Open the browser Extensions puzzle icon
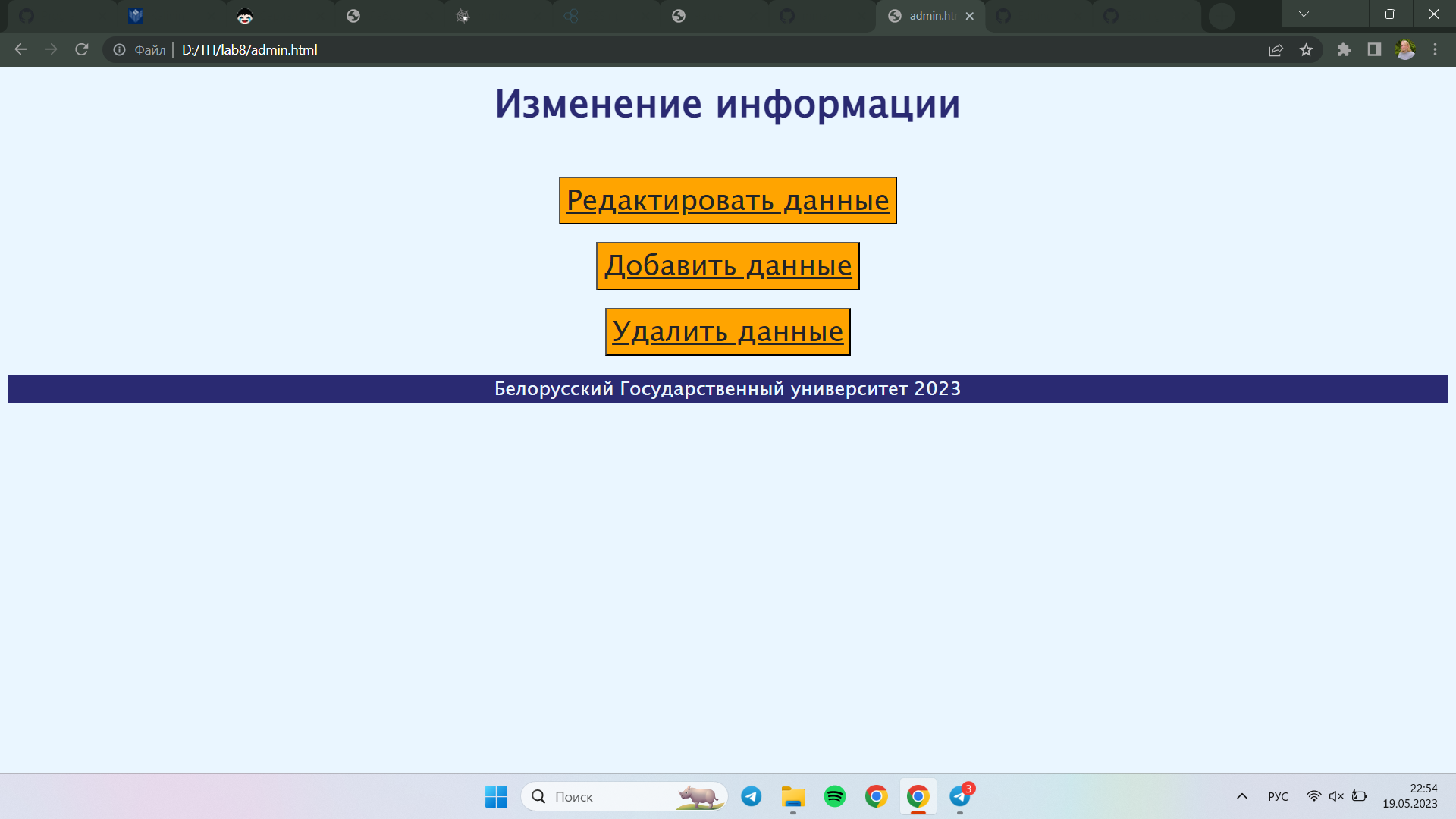The height and width of the screenshot is (819, 1456). point(1344,50)
